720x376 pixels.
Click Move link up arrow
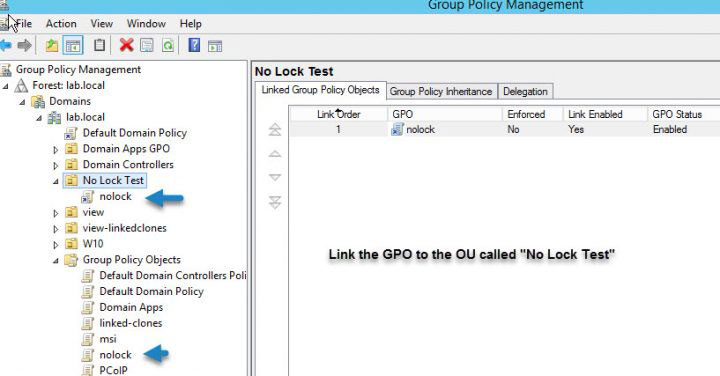(275, 154)
